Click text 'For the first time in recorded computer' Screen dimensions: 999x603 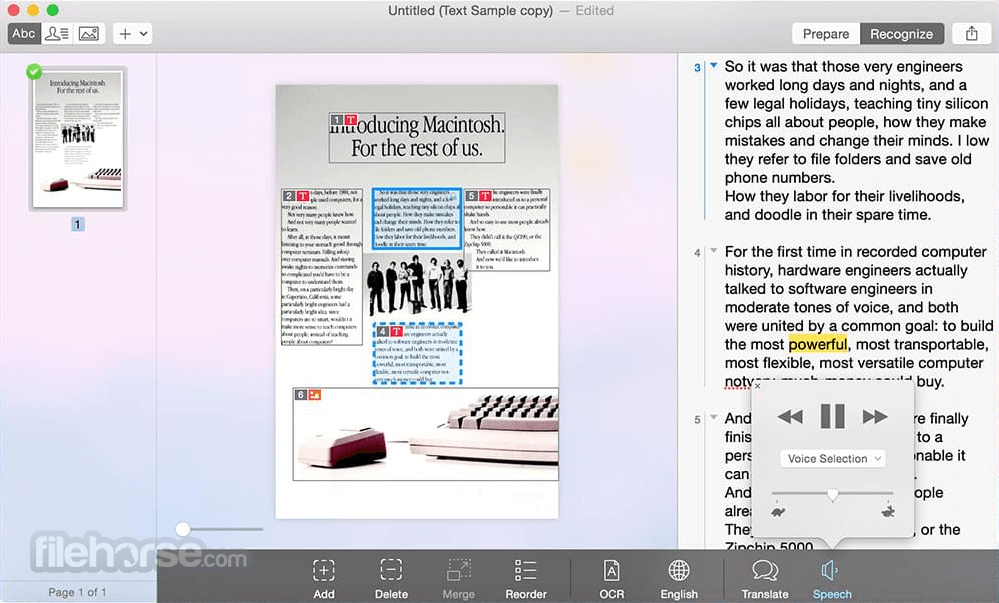[856, 252]
